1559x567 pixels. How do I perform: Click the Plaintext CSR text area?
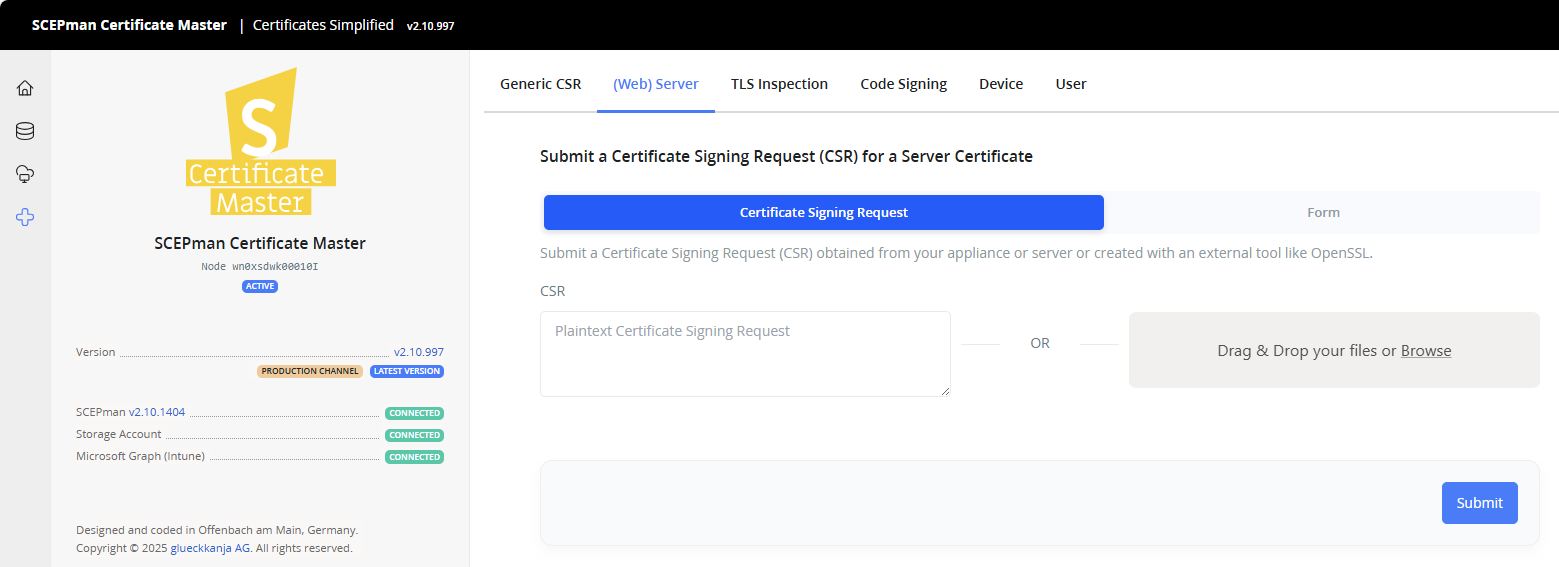(745, 353)
